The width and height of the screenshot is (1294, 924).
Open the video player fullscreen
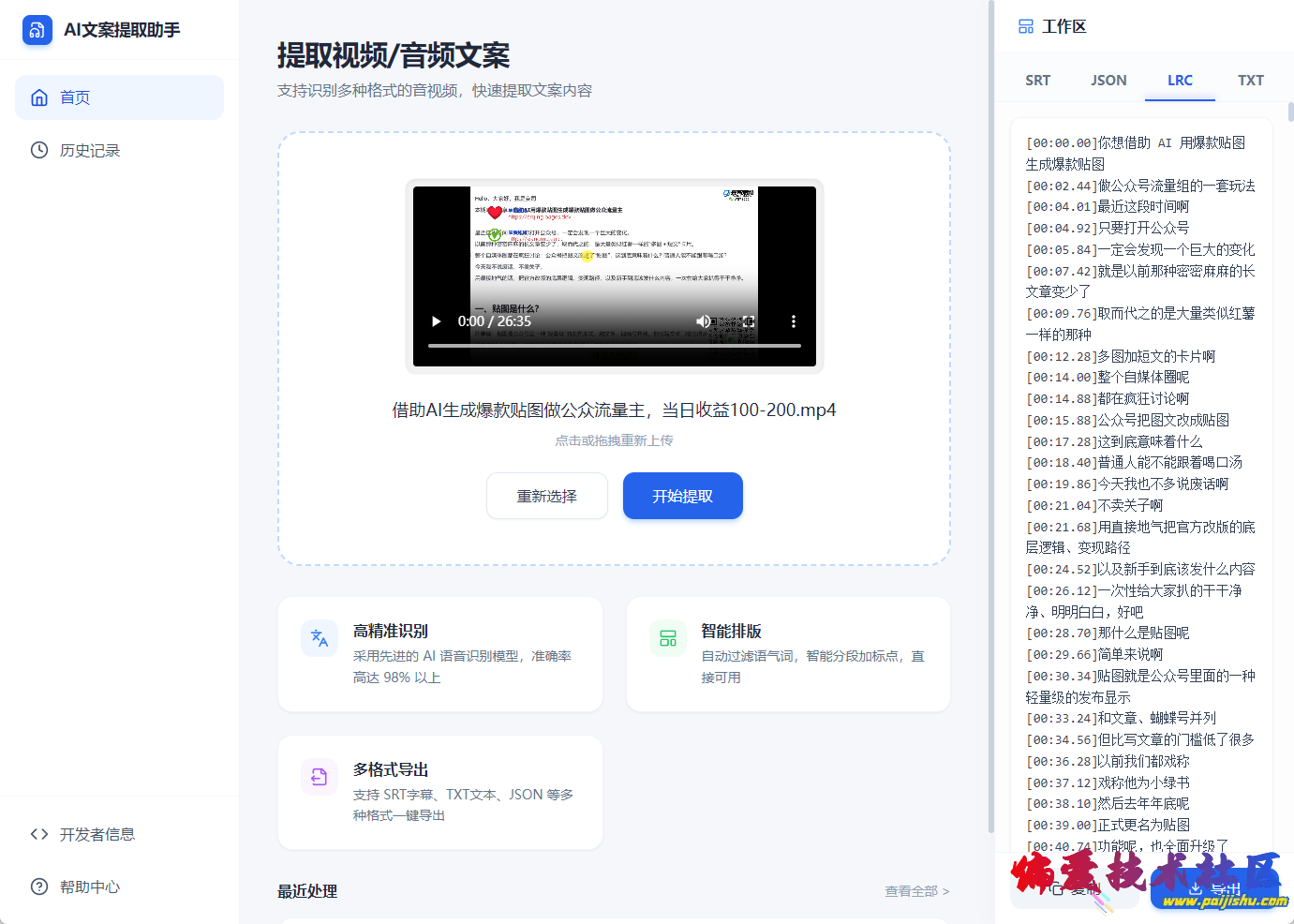(x=748, y=321)
